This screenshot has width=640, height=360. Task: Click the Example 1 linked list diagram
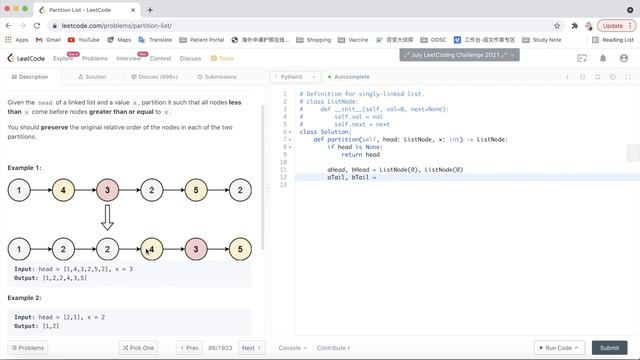coord(129,219)
